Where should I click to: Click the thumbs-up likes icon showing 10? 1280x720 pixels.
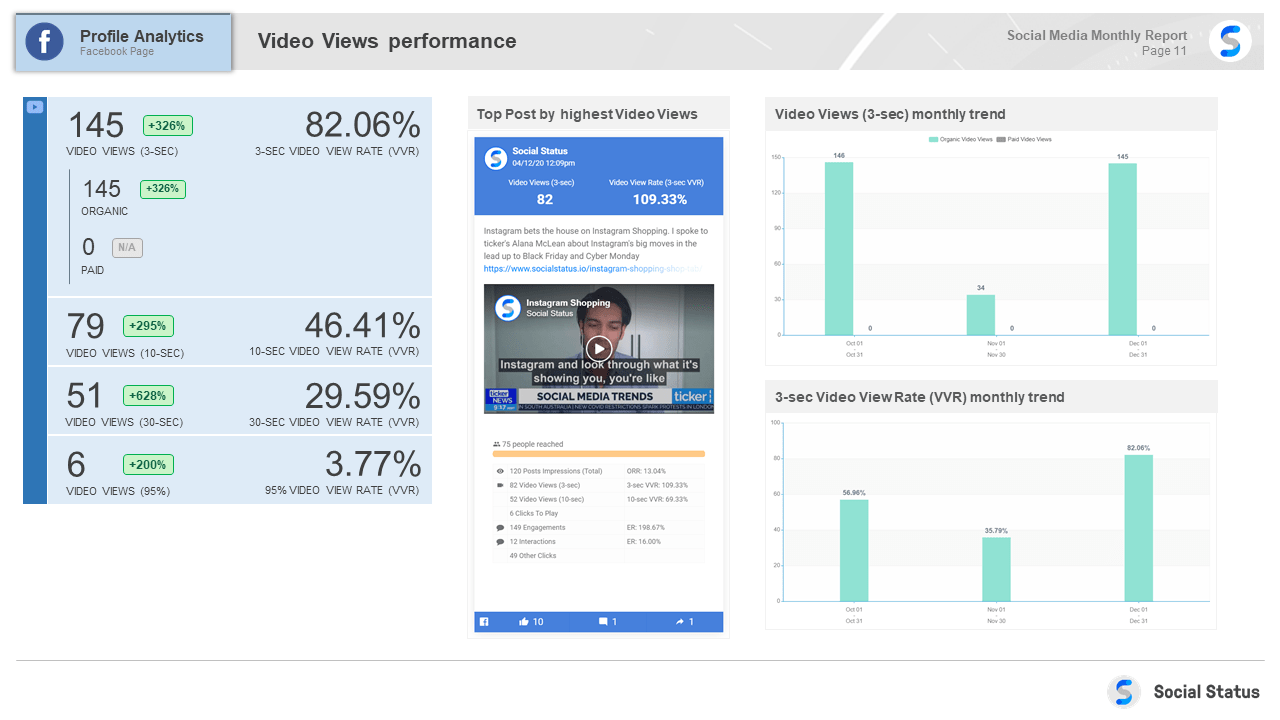click(x=523, y=622)
